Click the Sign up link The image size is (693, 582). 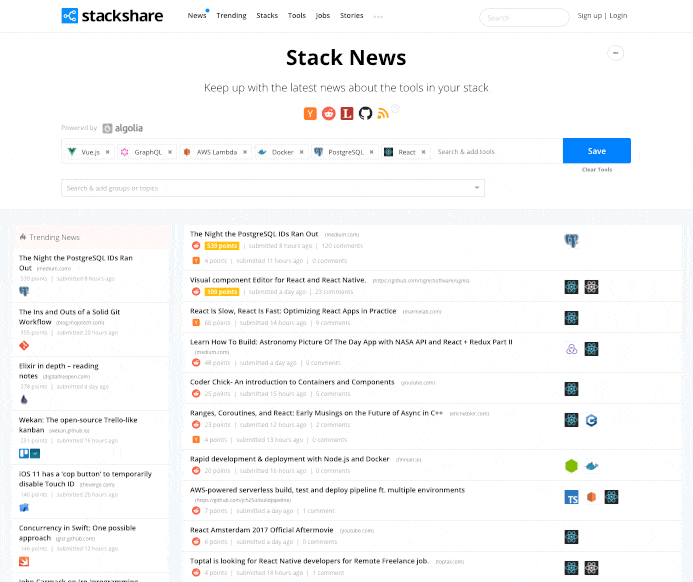pos(590,15)
